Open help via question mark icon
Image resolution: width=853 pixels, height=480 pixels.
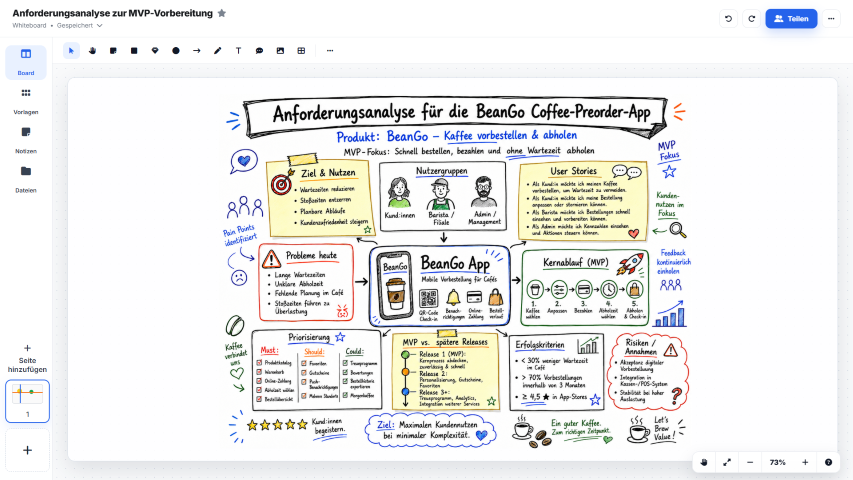pos(829,463)
